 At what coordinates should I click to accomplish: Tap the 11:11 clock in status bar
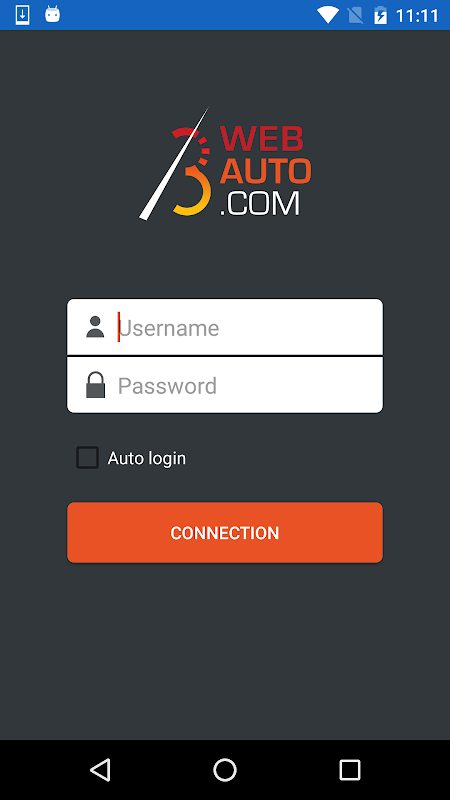[417, 15]
